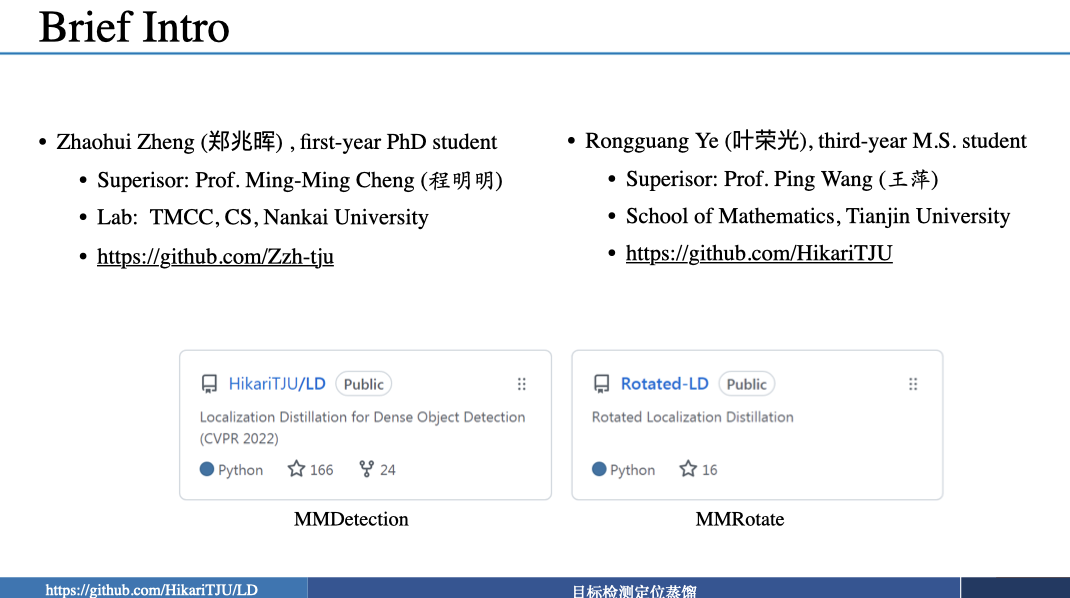Click the drag handle on the HikariTJU/LD card

click(x=522, y=384)
